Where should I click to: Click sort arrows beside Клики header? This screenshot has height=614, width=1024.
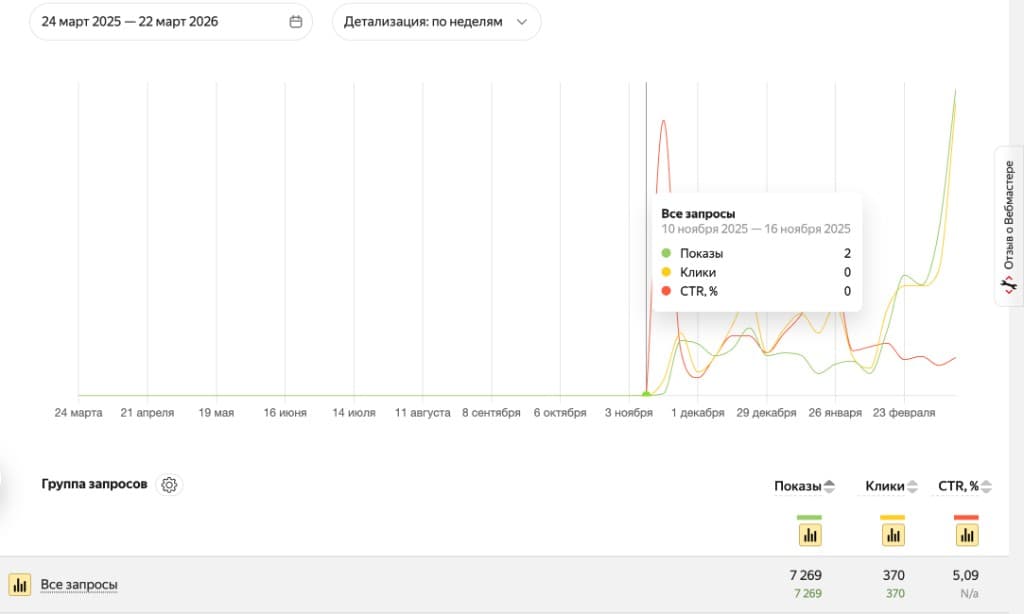click(x=912, y=487)
